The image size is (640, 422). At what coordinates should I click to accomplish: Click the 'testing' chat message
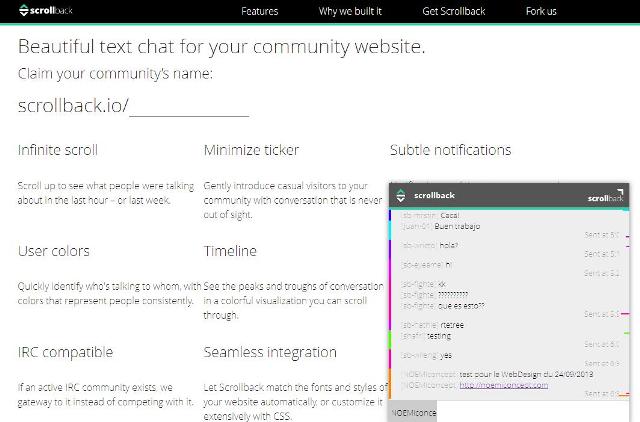pyautogui.click(x=439, y=336)
